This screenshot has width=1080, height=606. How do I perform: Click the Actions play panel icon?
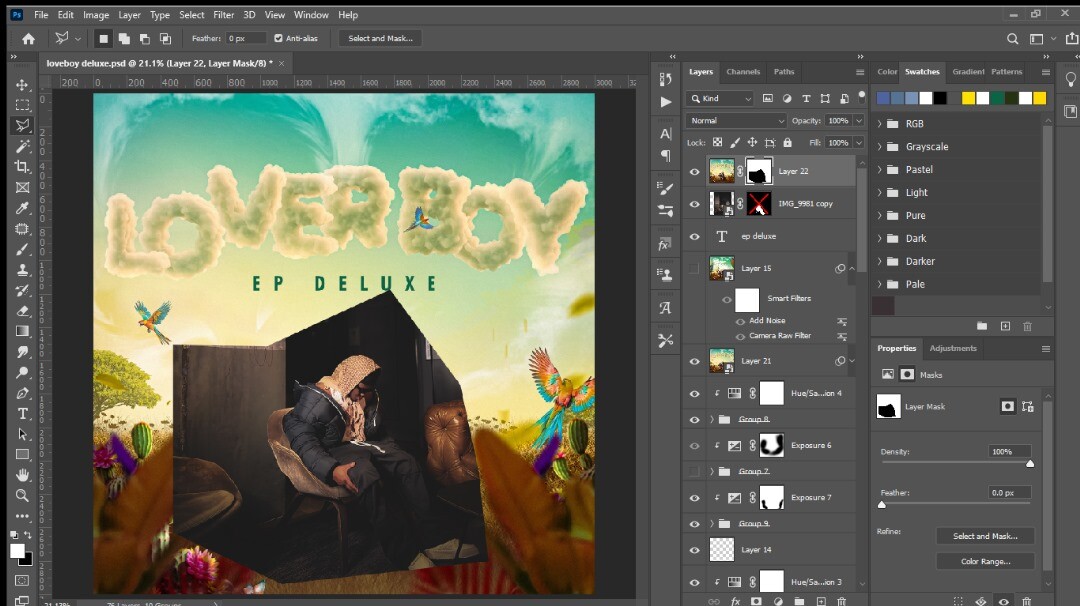(x=665, y=102)
